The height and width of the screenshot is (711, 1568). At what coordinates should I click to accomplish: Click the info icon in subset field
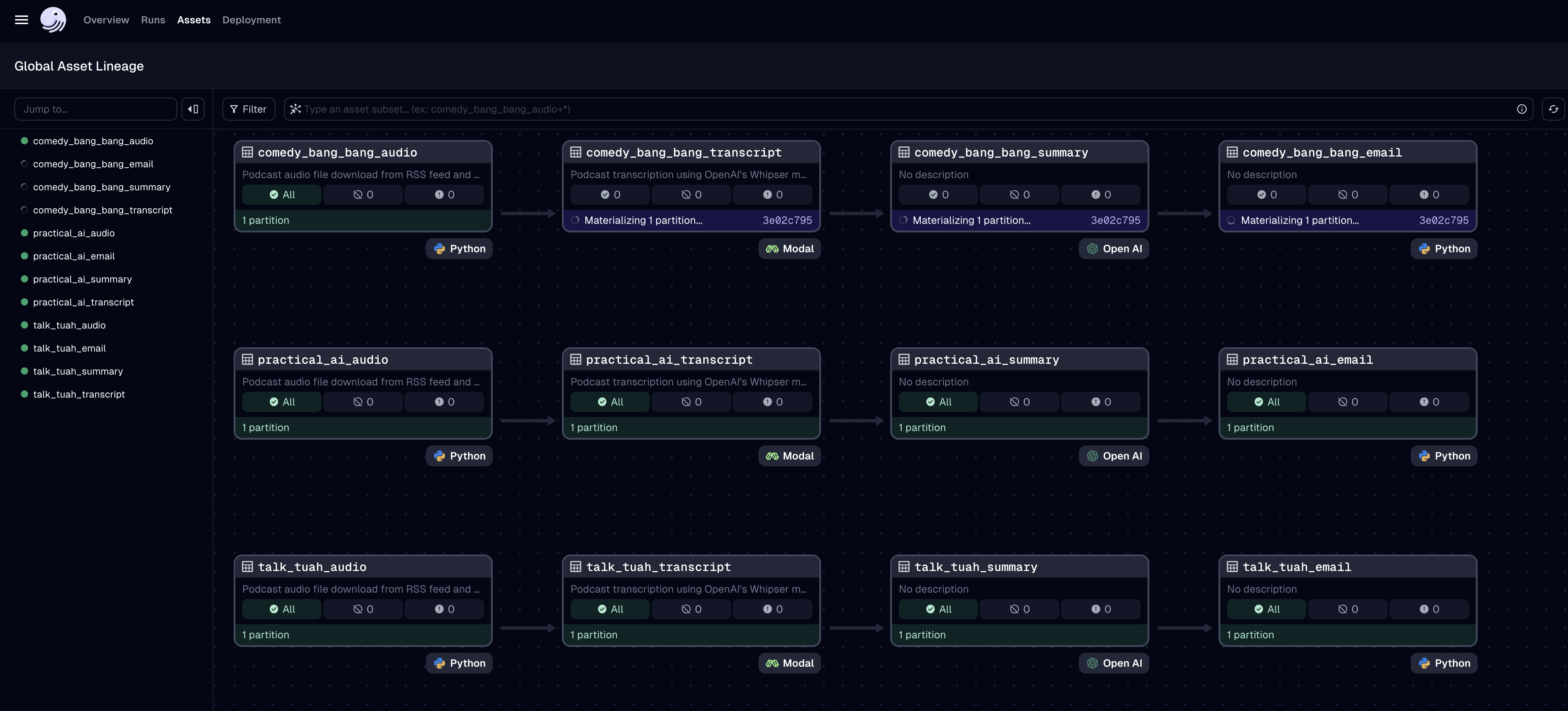coord(1521,109)
